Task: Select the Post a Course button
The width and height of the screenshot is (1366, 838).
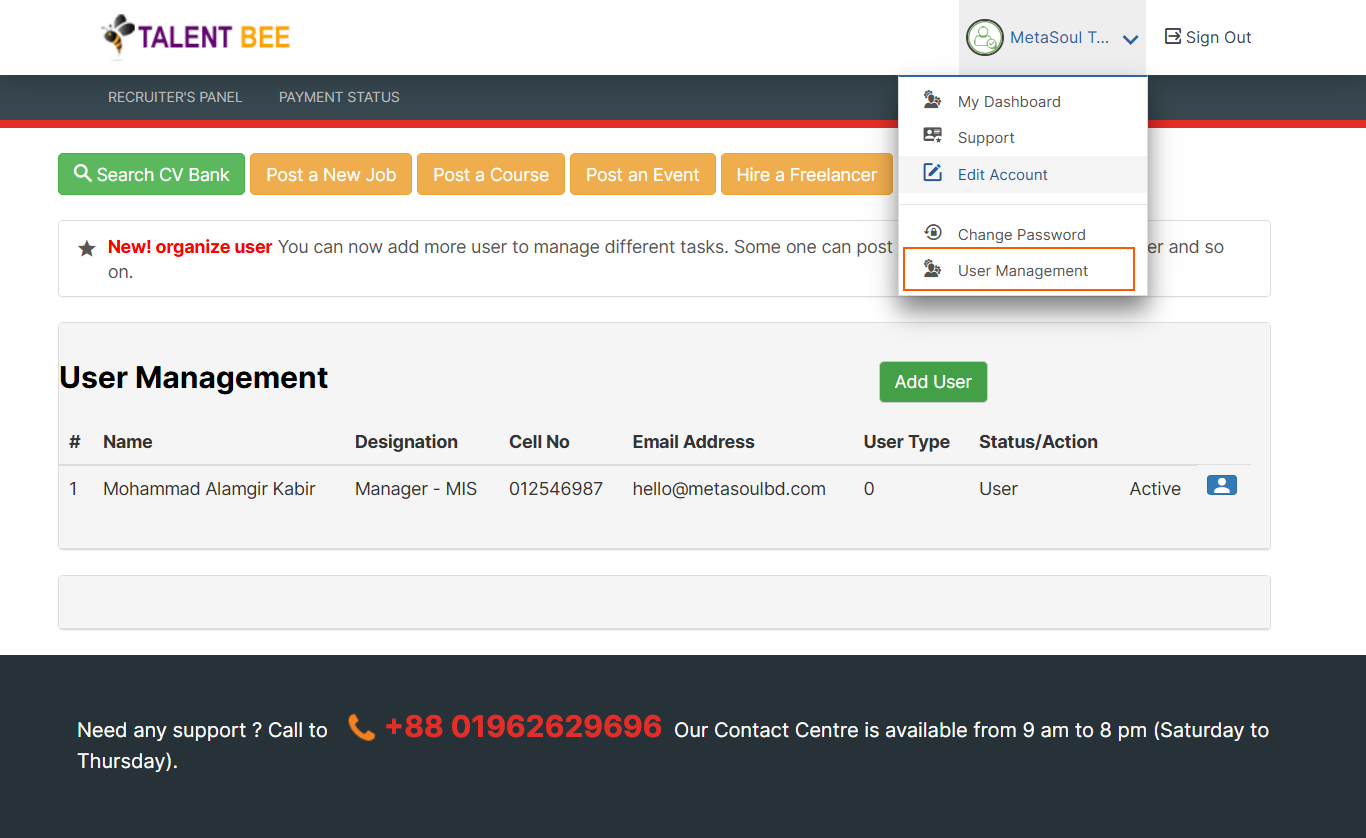Action: pos(490,174)
